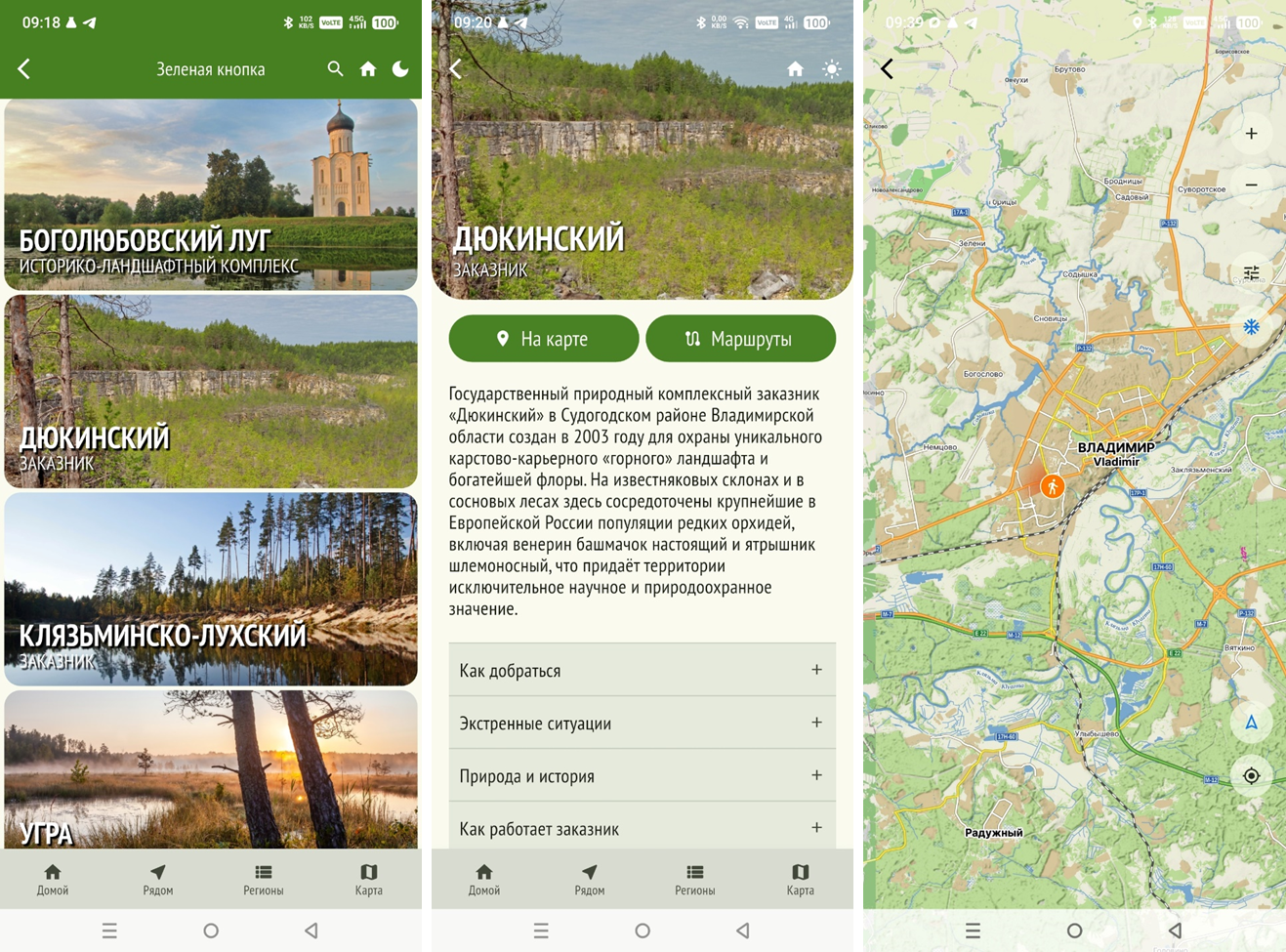
Task: Expand the Экстренные ситуации section
Action: pos(643,723)
